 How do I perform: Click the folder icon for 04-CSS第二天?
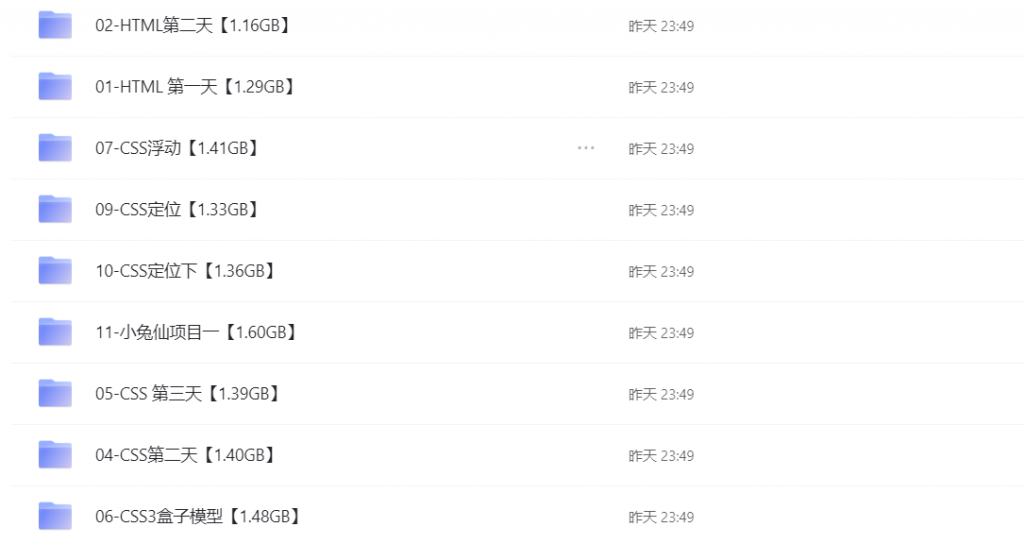click(x=55, y=455)
